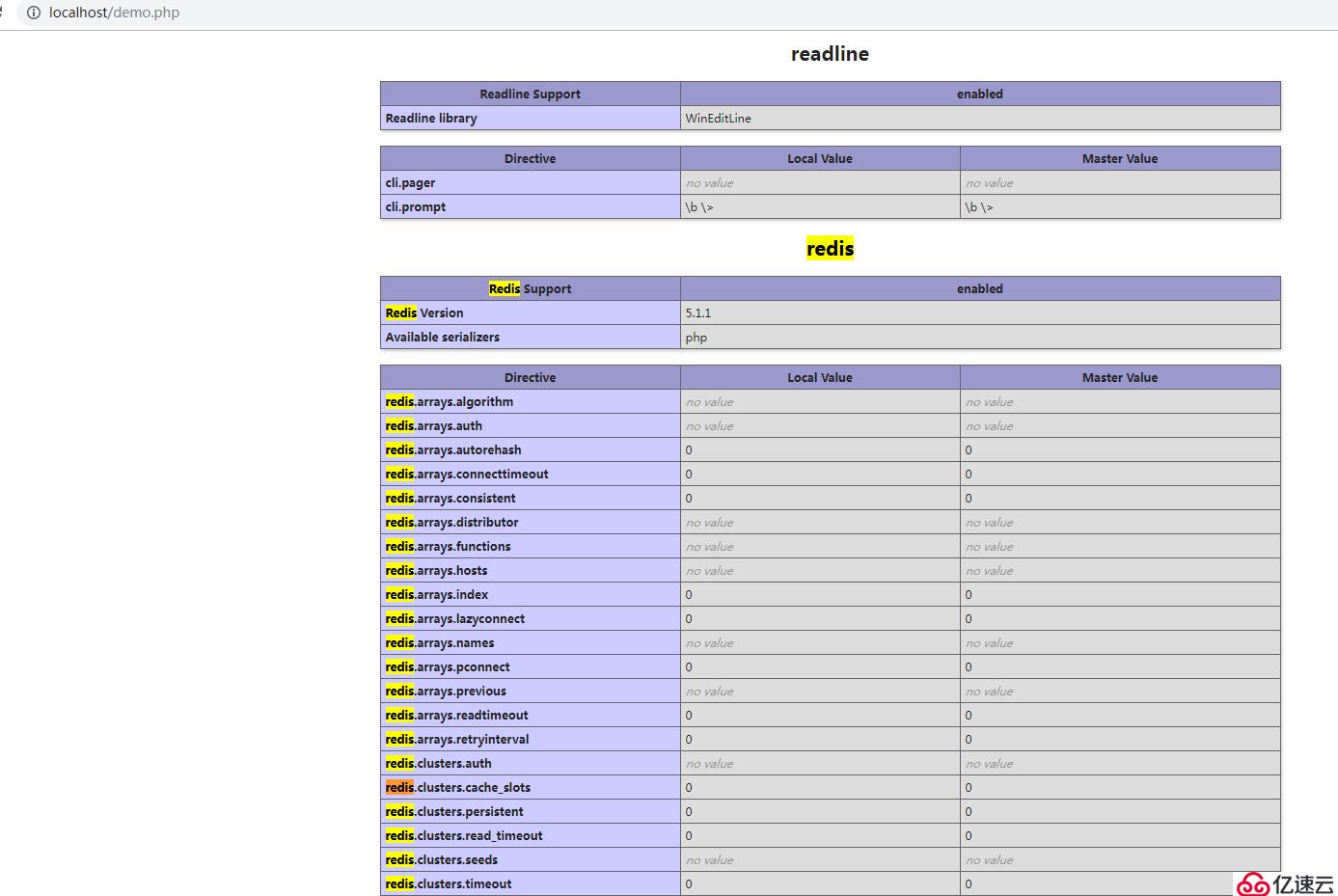Click the cli.prompt Master Value cell

point(1120,206)
